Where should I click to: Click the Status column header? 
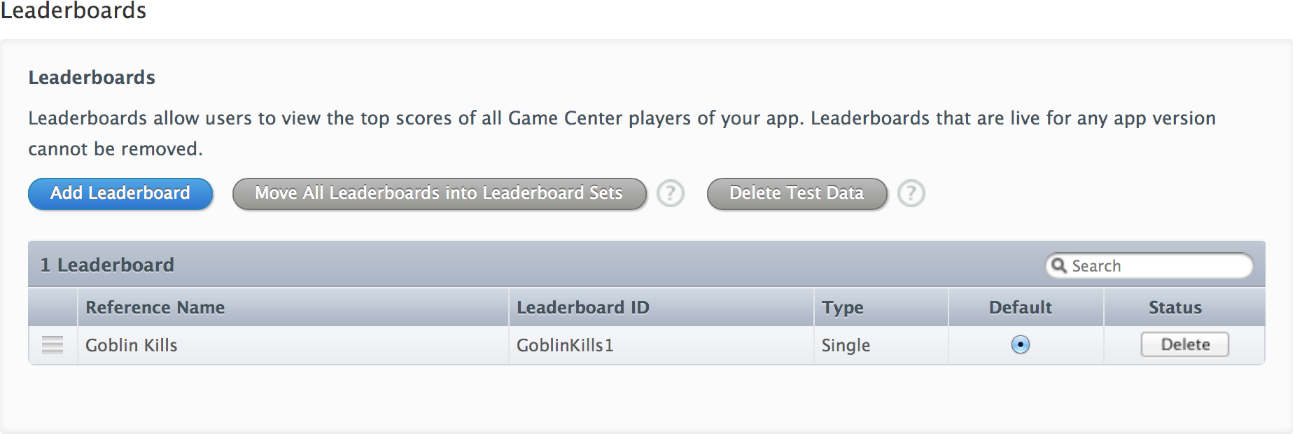point(1175,307)
